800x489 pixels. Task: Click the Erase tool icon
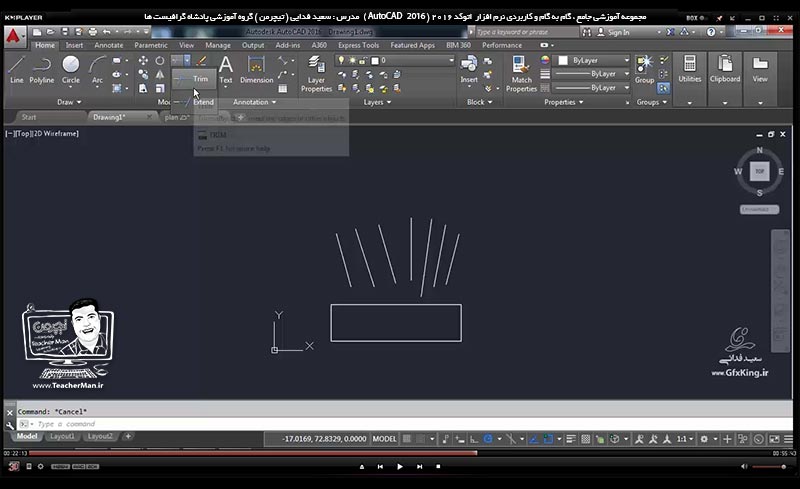[202, 61]
